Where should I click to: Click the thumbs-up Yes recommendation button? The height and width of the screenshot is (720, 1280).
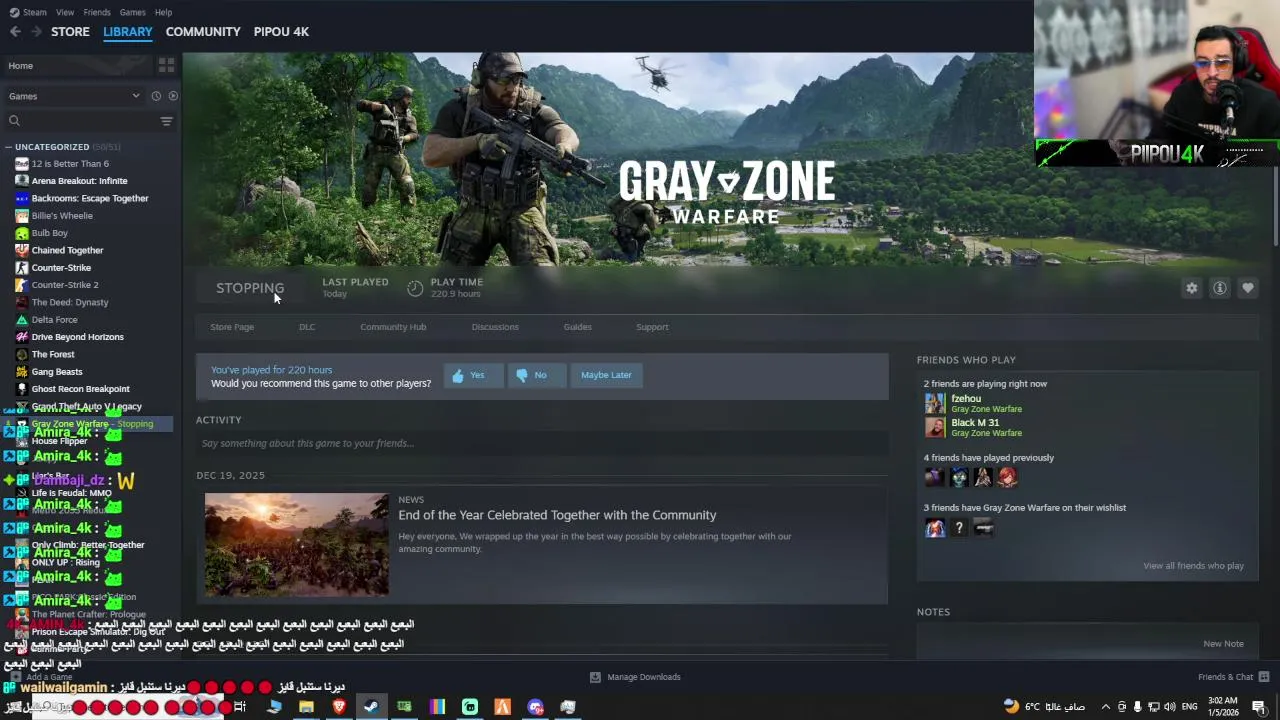tap(473, 375)
